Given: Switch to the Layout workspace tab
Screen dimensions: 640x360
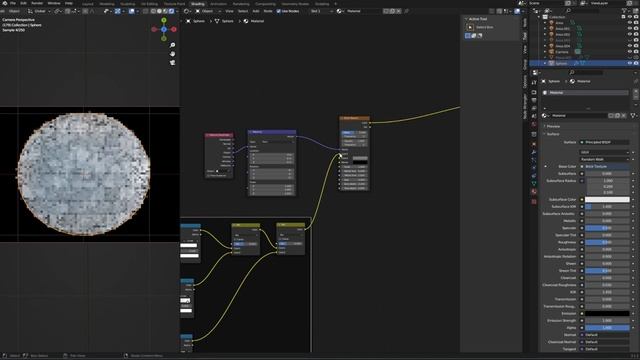Looking at the screenshot, I should (88, 4).
